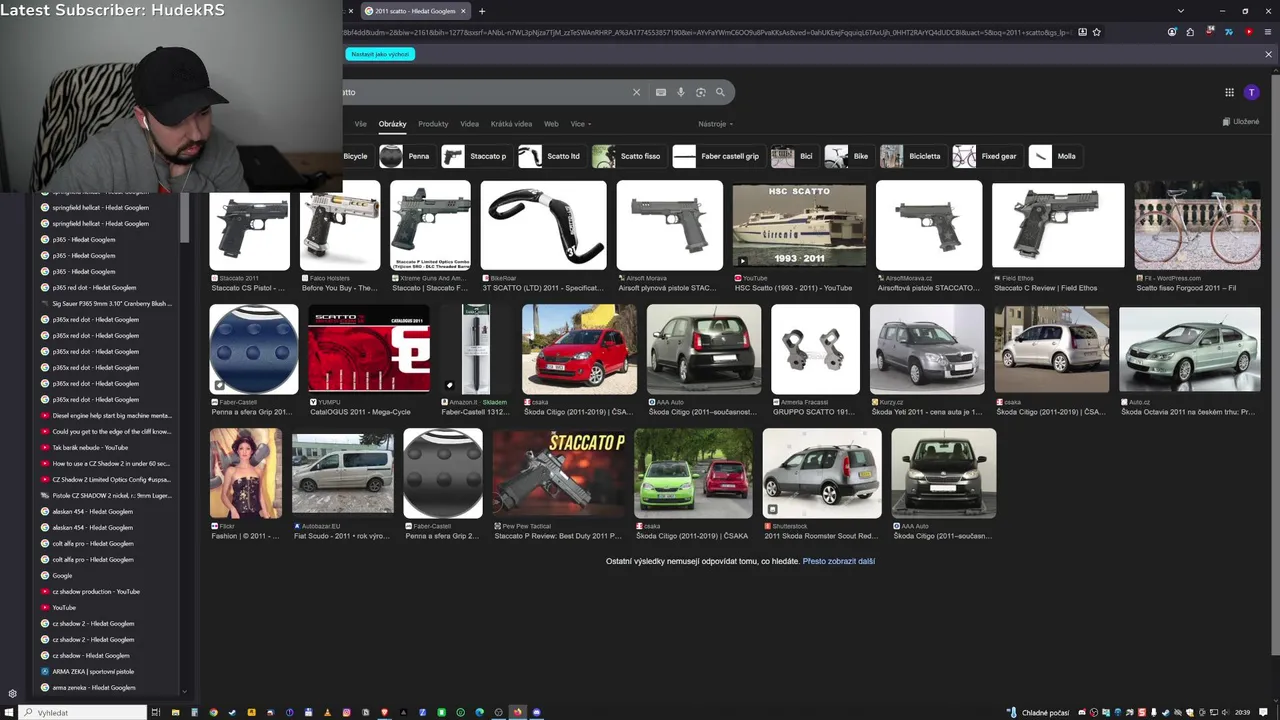The height and width of the screenshot is (720, 1280).
Task: Open the purple Google account avatar
Action: coord(1251,92)
